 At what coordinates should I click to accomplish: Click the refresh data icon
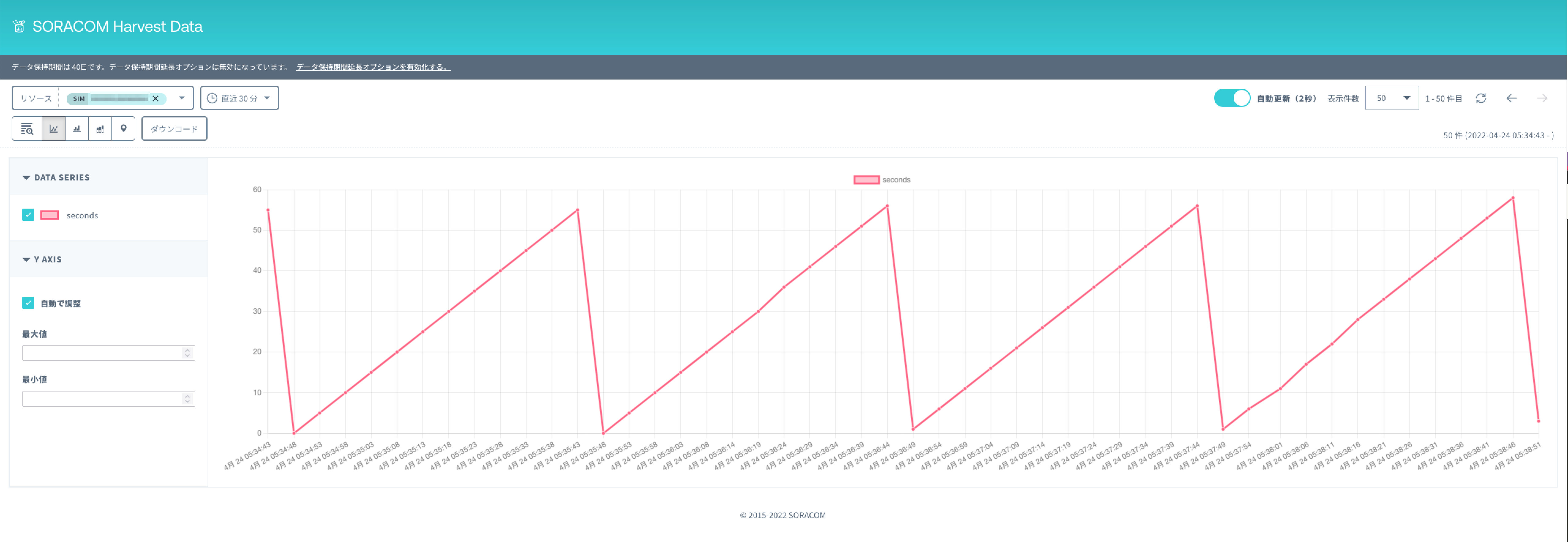pyautogui.click(x=1481, y=98)
